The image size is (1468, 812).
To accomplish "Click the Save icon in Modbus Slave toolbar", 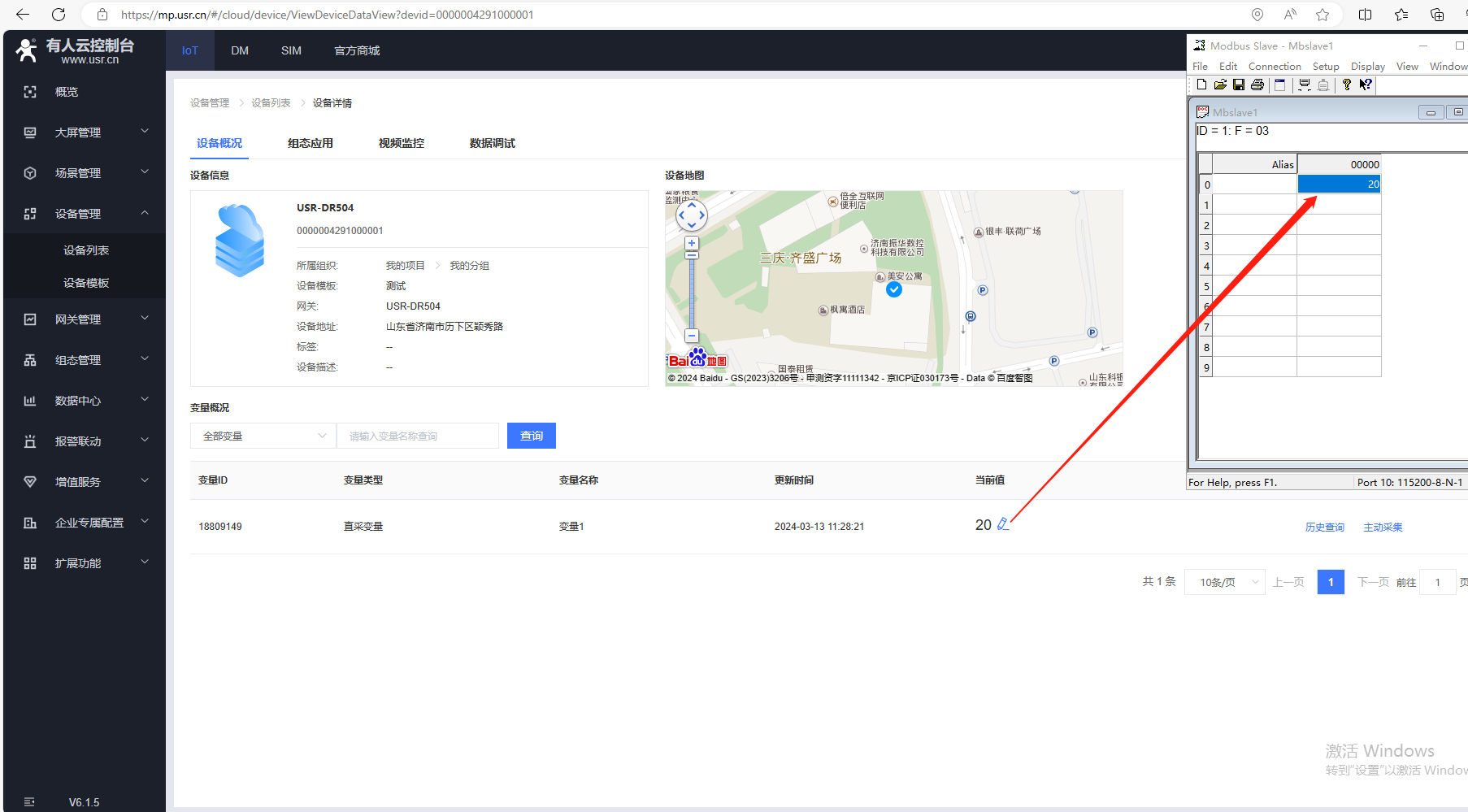I will [1239, 85].
